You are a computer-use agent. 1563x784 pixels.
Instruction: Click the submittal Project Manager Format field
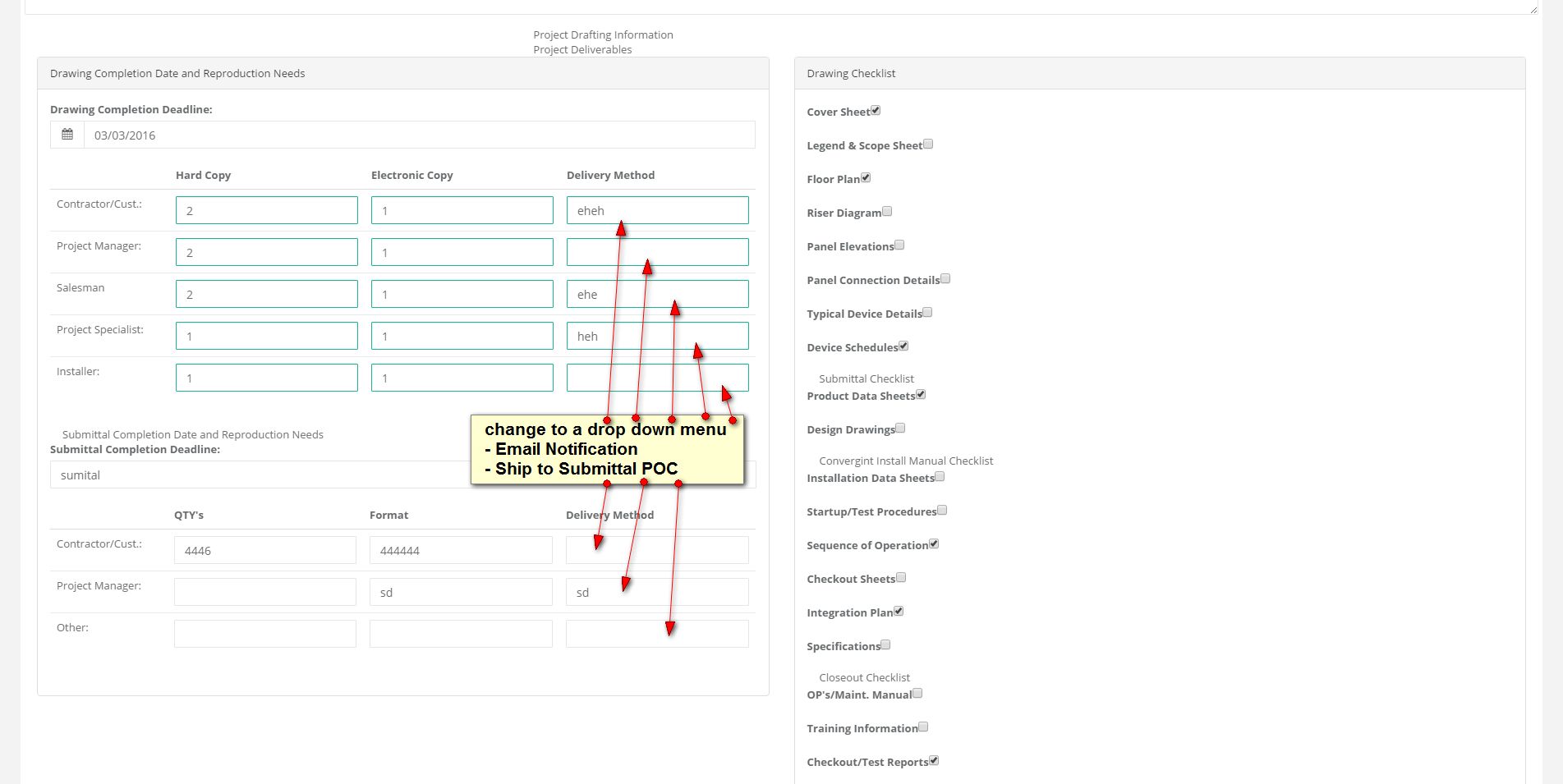point(460,592)
